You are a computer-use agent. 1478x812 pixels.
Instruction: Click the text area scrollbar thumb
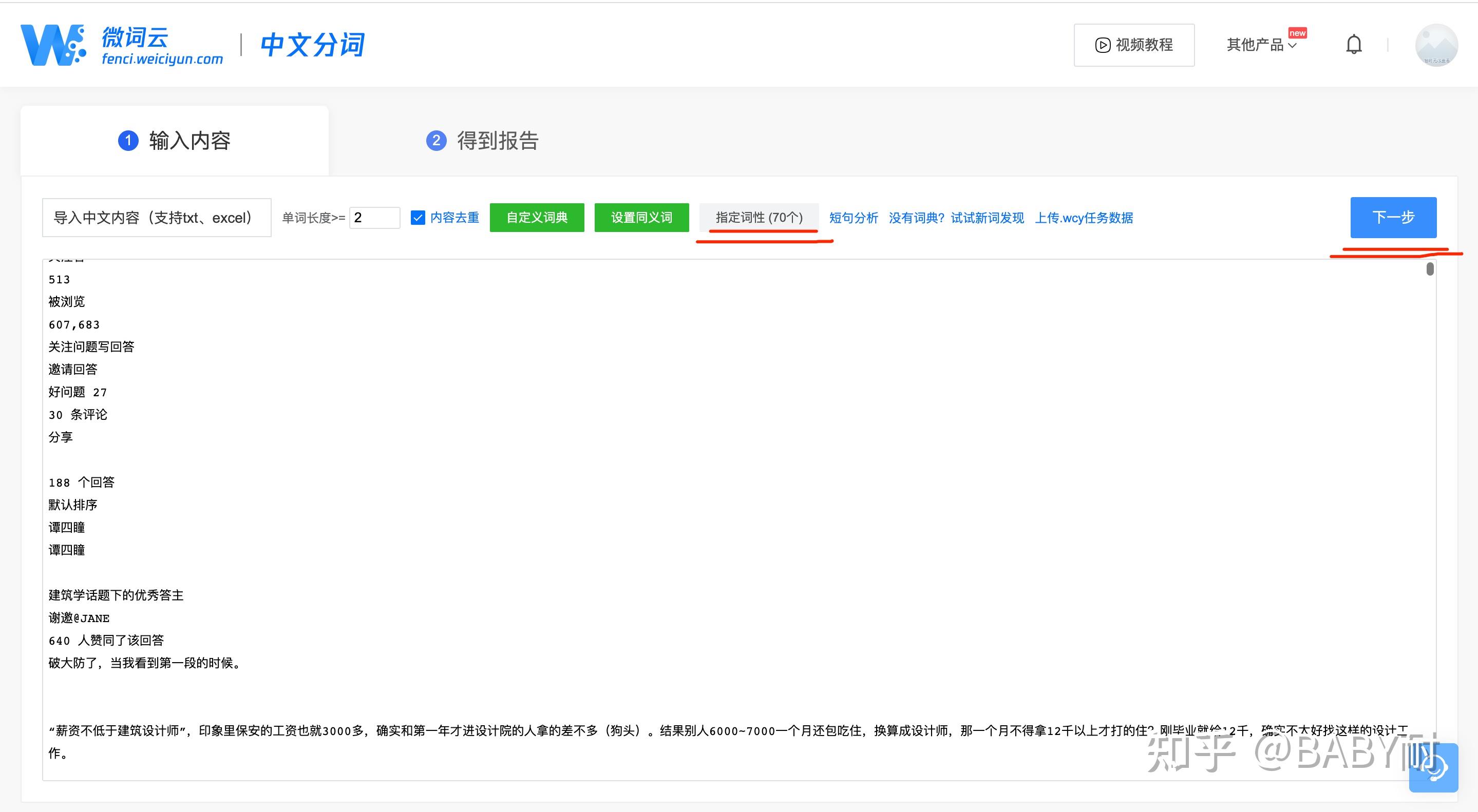(1429, 269)
